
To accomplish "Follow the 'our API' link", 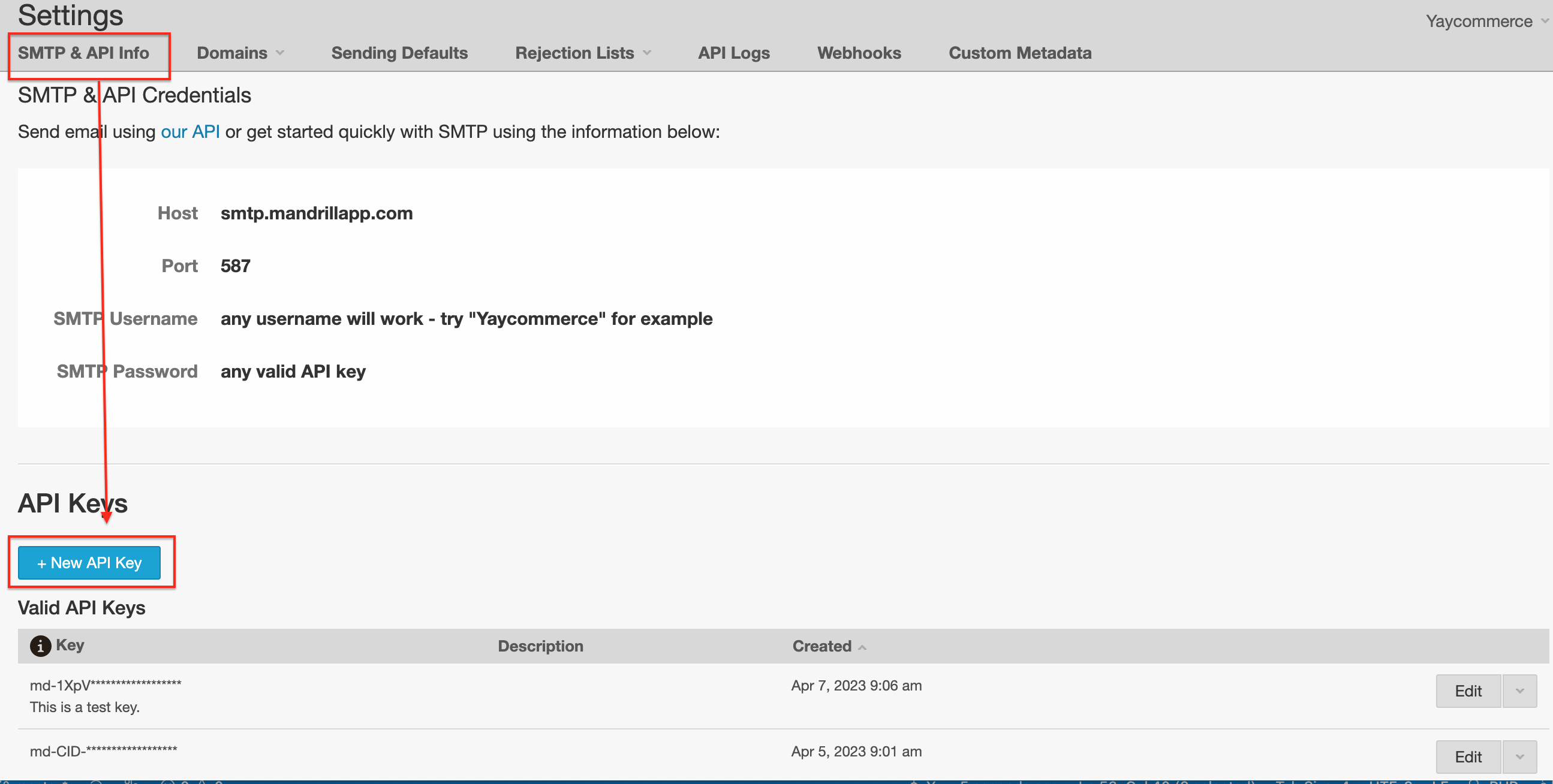I will [190, 132].
